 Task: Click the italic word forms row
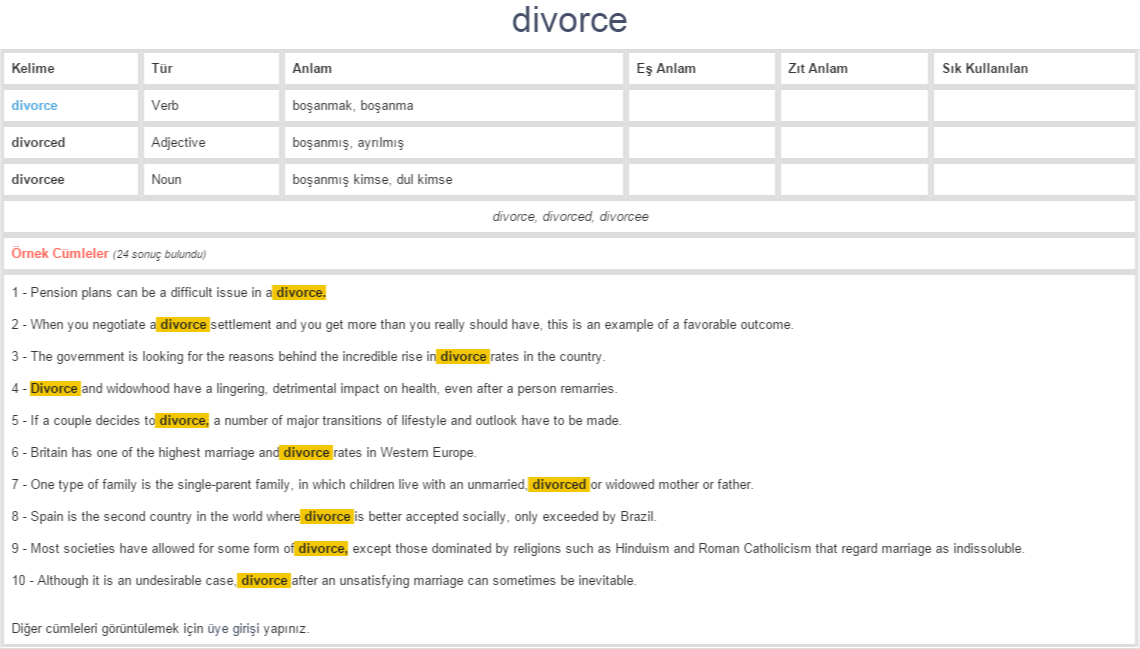coord(570,217)
